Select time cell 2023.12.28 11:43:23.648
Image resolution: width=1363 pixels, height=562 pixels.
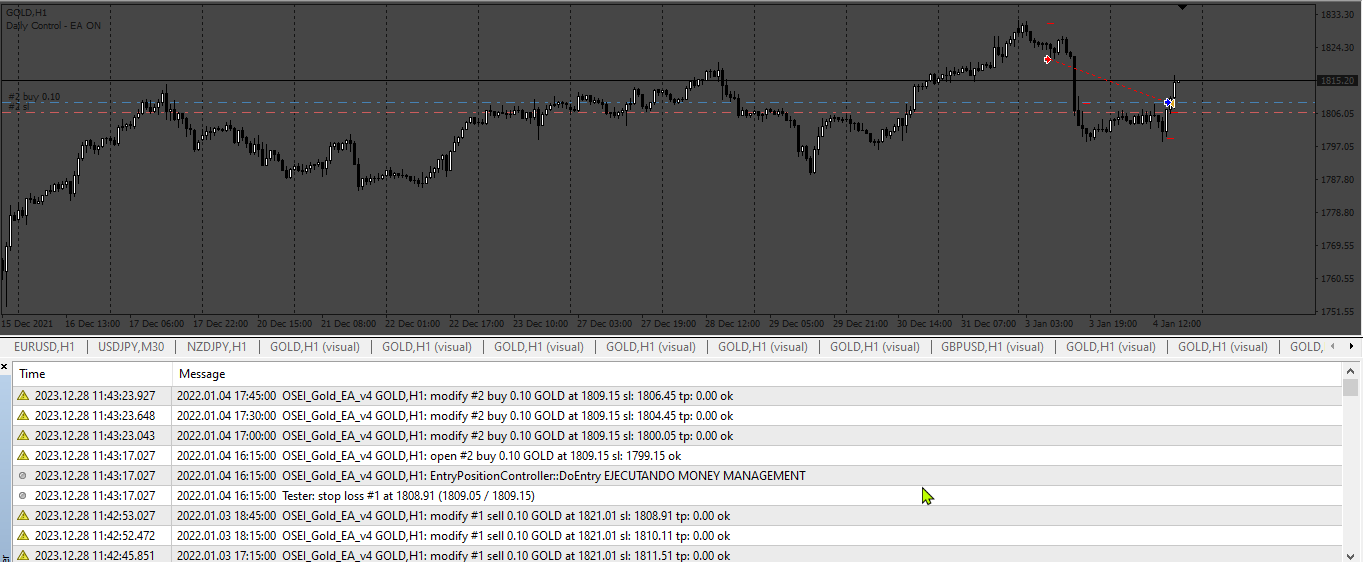[x=95, y=415]
